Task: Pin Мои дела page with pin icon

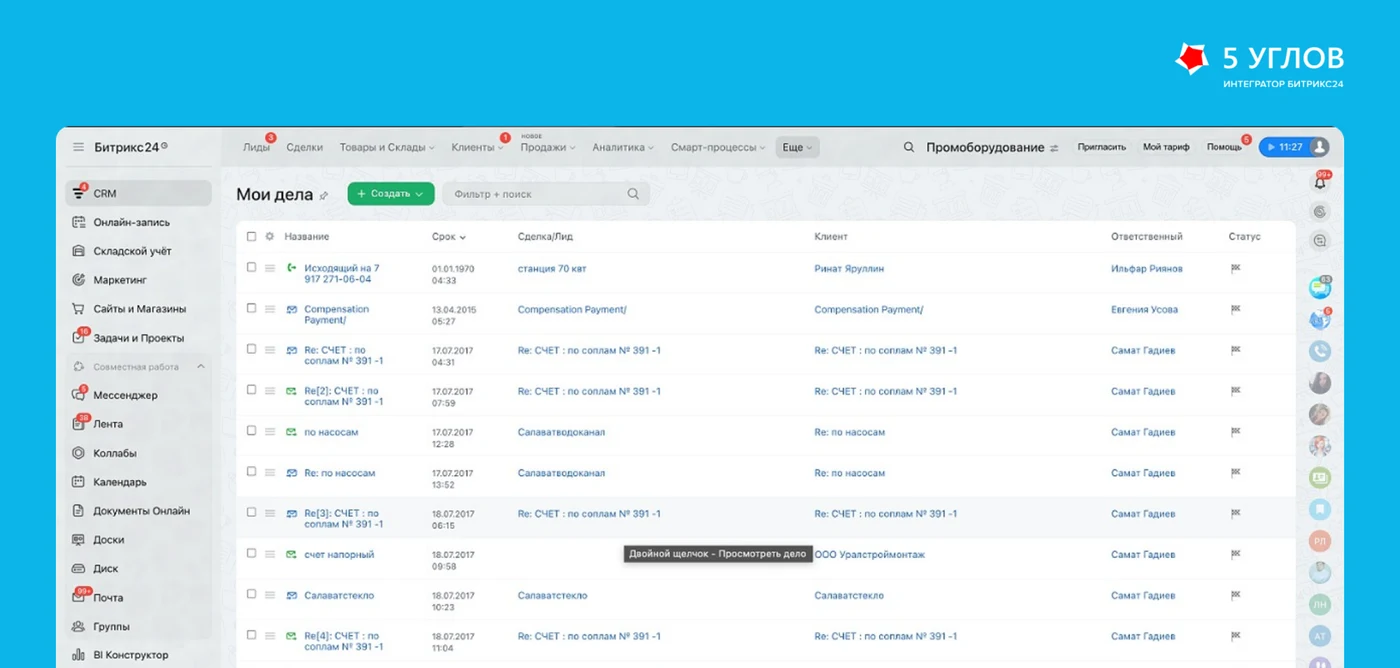Action: coord(323,196)
